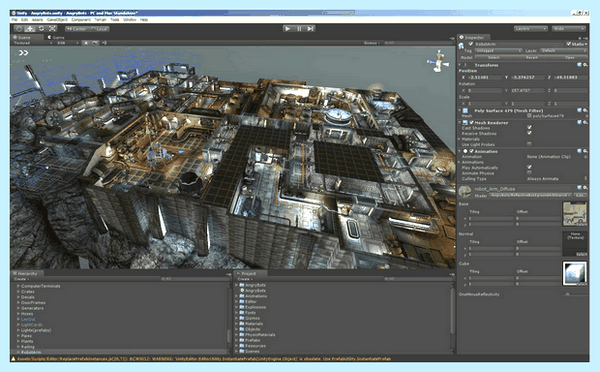This screenshot has width=600, height=372.
Task: Toggle the Static checkbox
Action: point(569,44)
